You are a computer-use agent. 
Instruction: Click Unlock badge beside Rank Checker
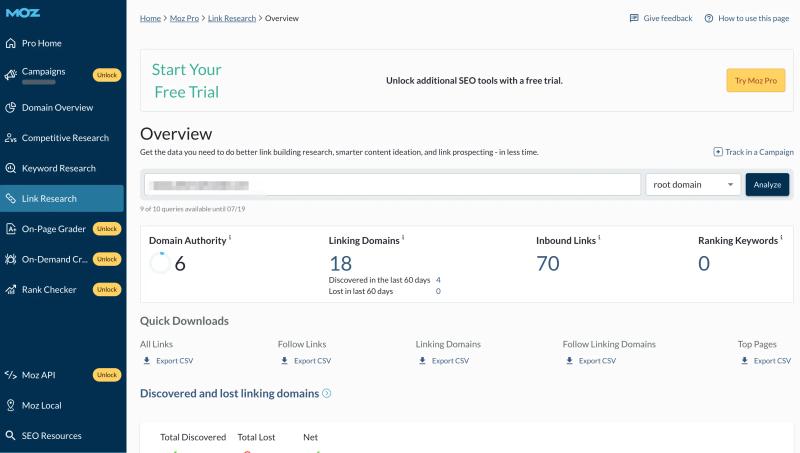point(107,289)
